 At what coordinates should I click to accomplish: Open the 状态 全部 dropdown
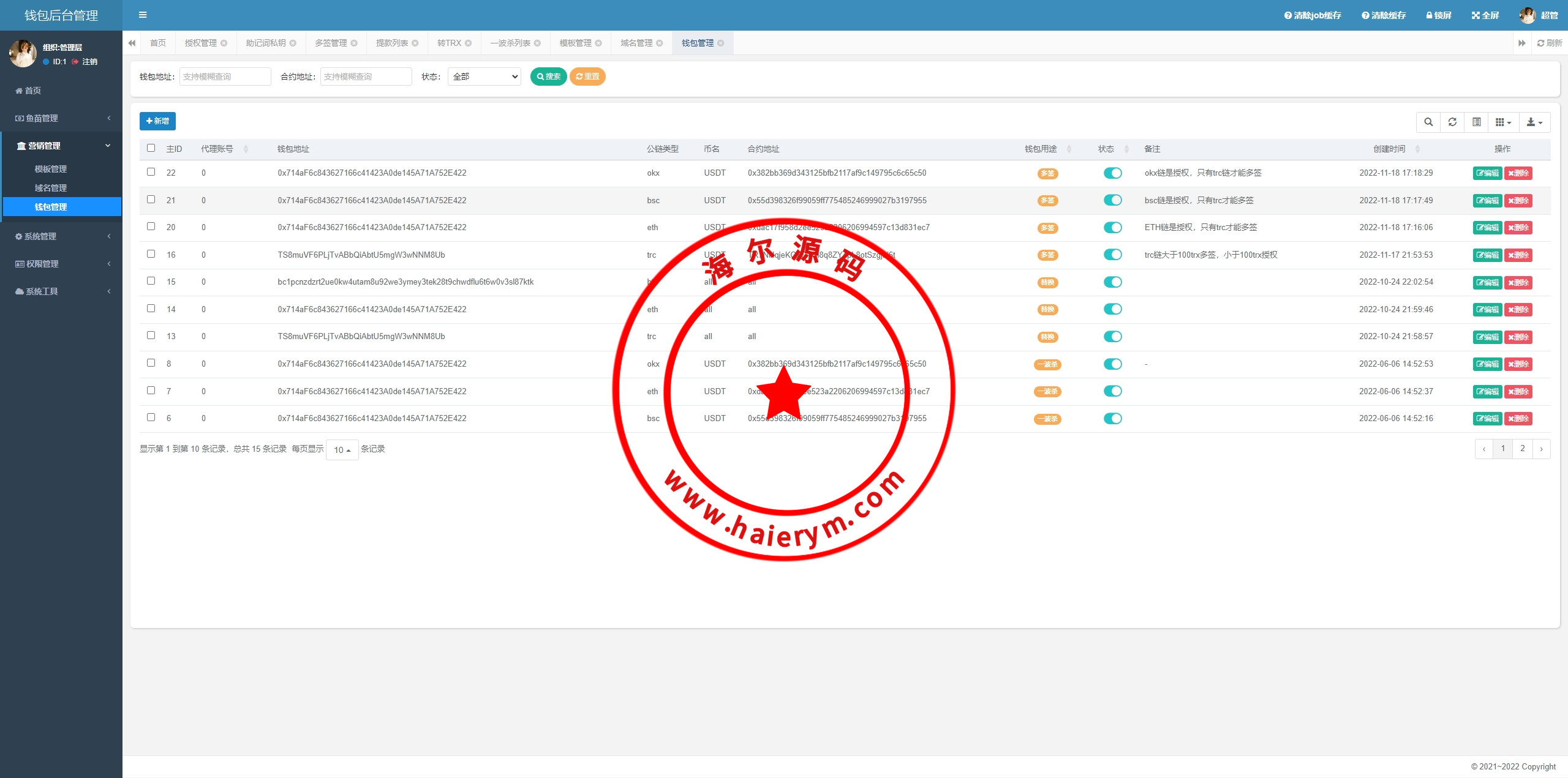point(484,77)
